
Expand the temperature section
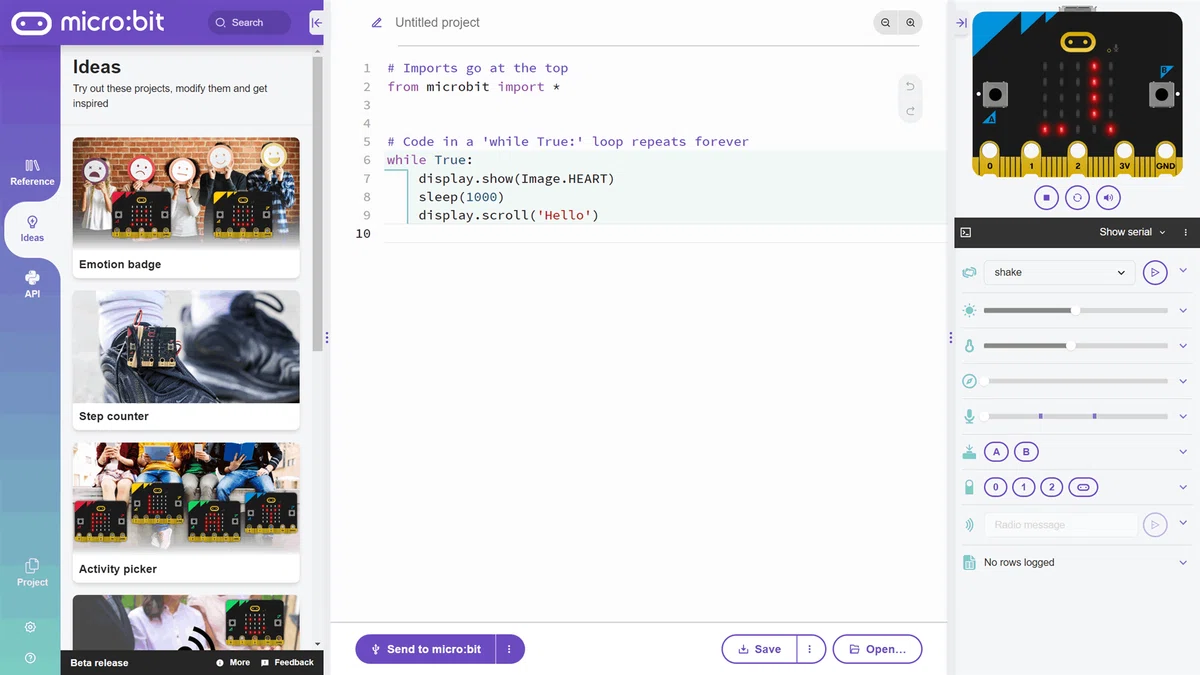pyautogui.click(x=1183, y=346)
